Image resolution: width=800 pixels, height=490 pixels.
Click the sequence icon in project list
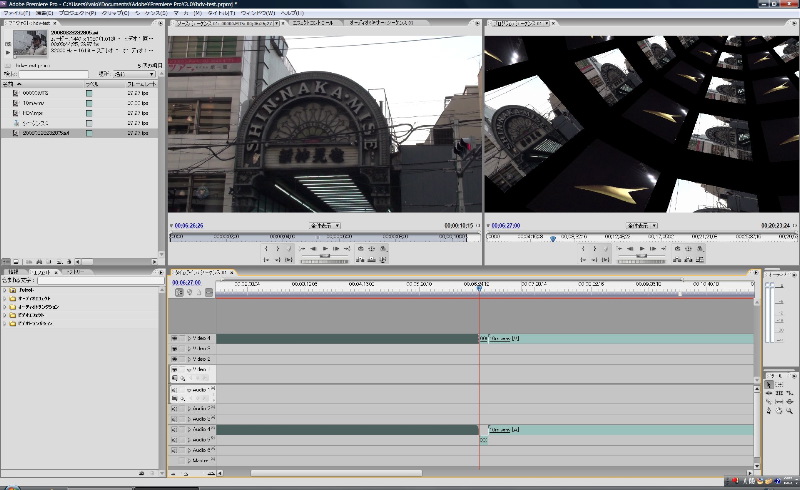point(16,122)
